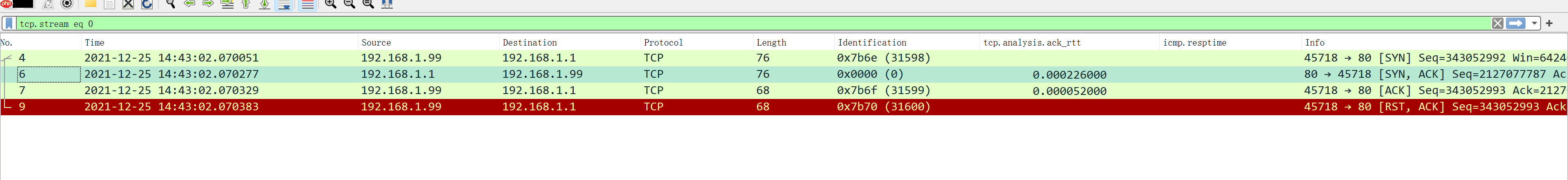Viewport: 1568px width, 180px height.
Task: Go forward with the green right arrow
Action: pyautogui.click(x=208, y=4)
